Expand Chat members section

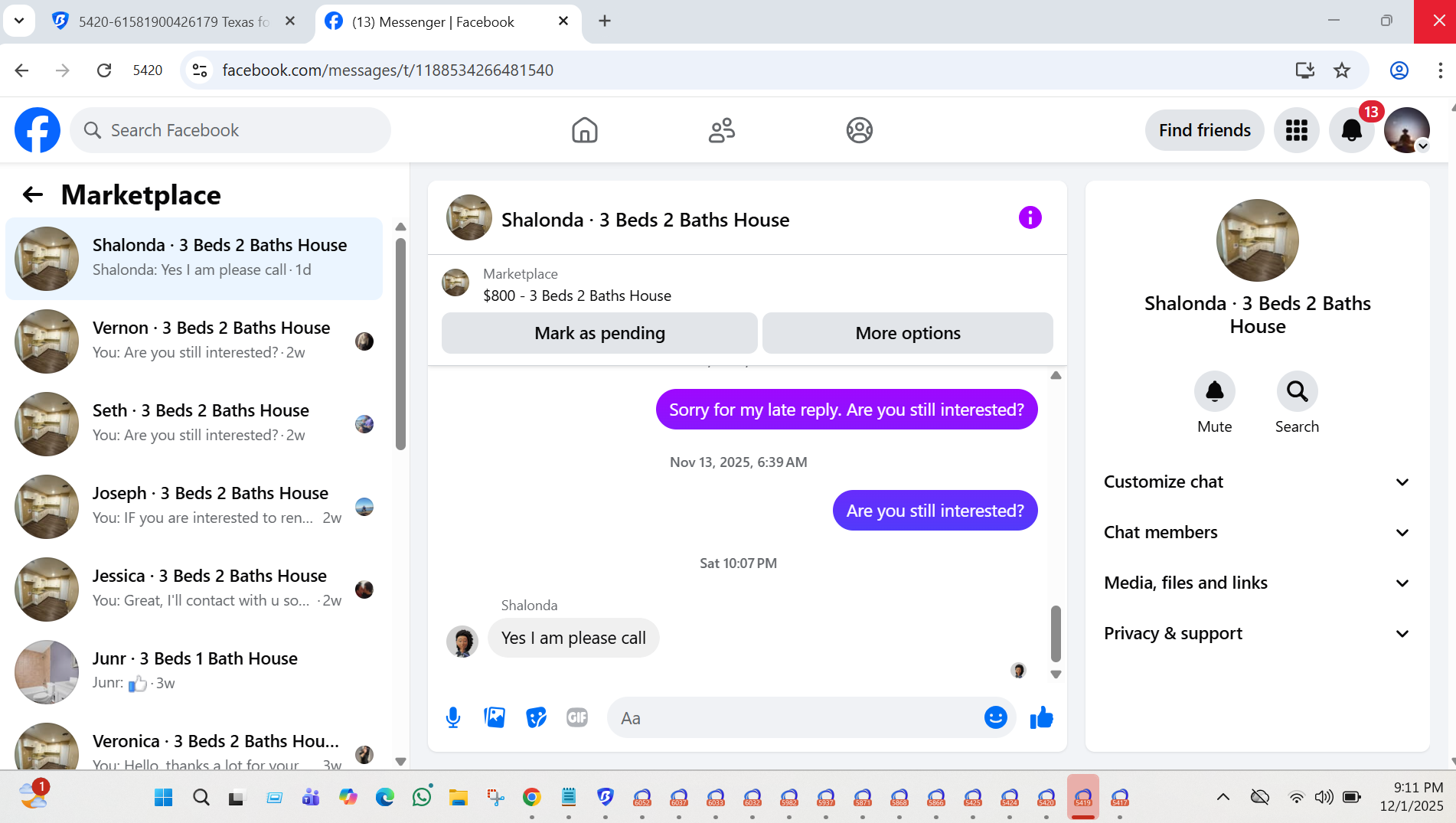(1257, 533)
